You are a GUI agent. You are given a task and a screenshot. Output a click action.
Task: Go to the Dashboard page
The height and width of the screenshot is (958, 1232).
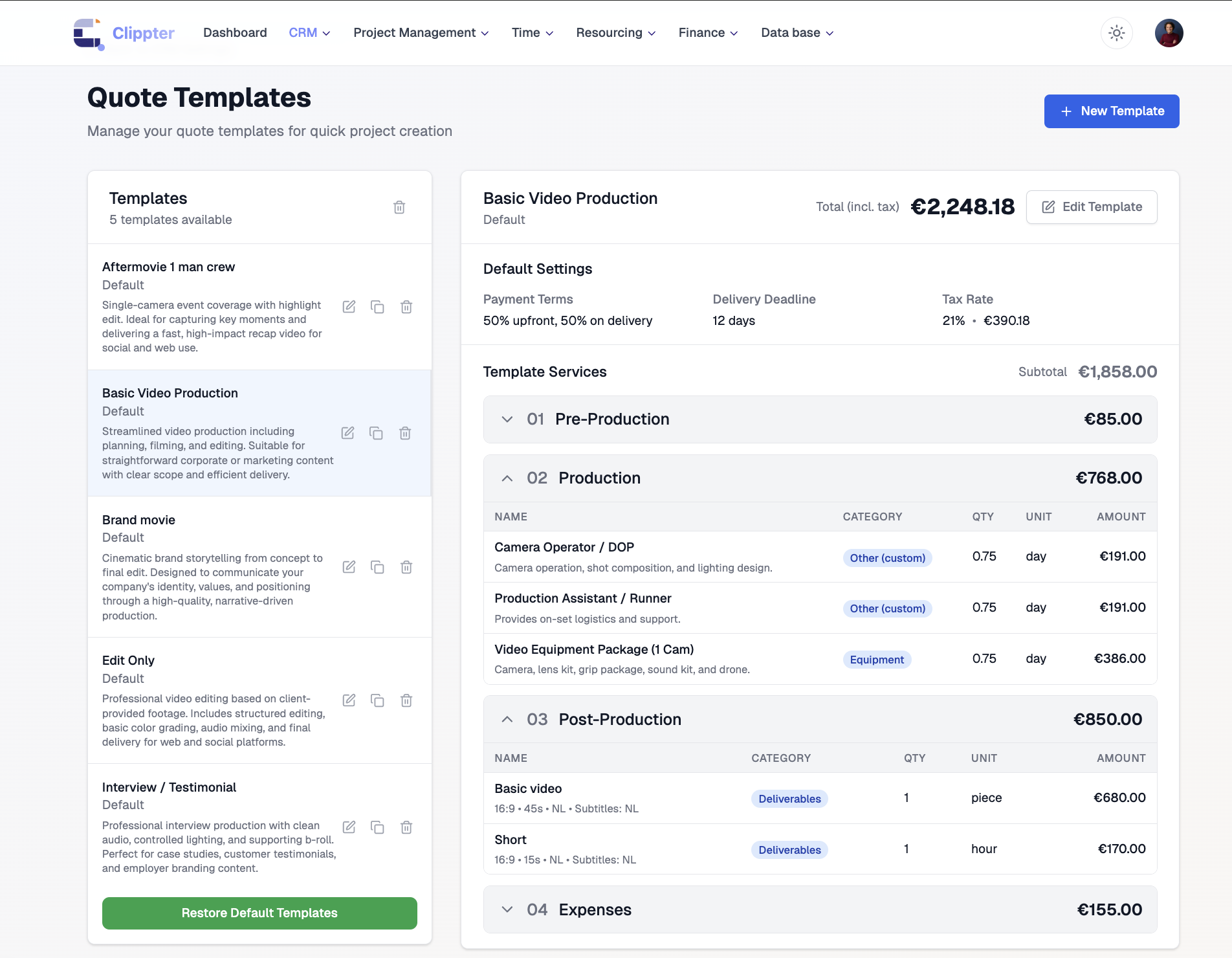[x=235, y=33]
